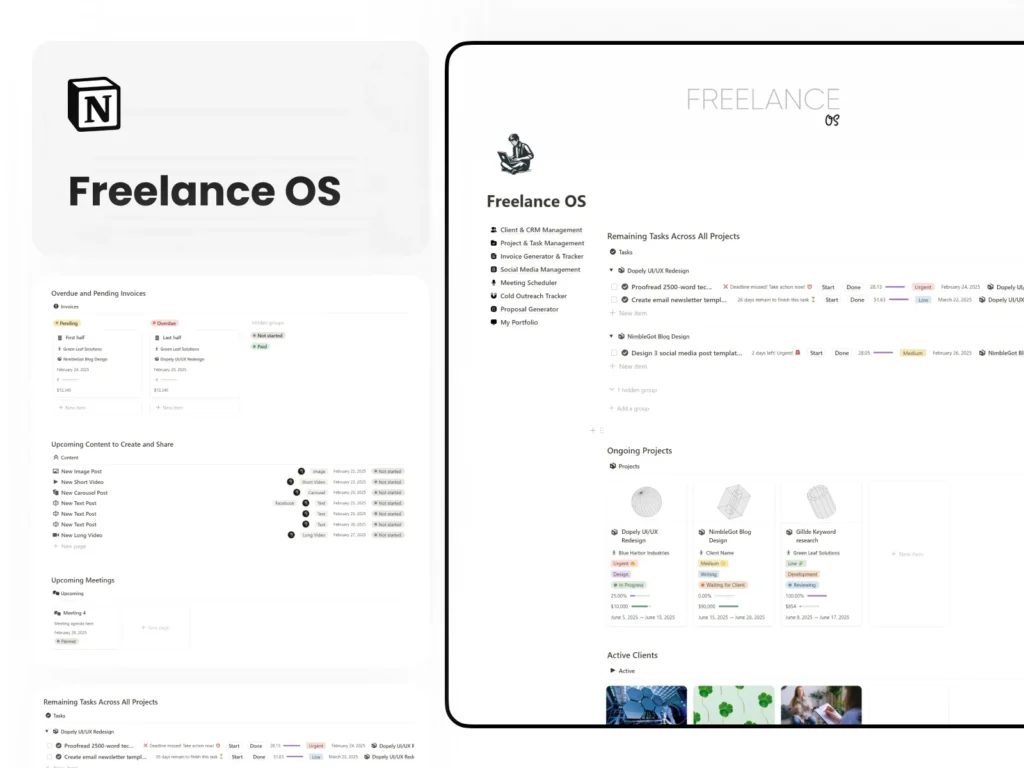
Task: Click Project & Task Management folder icon
Action: point(494,243)
